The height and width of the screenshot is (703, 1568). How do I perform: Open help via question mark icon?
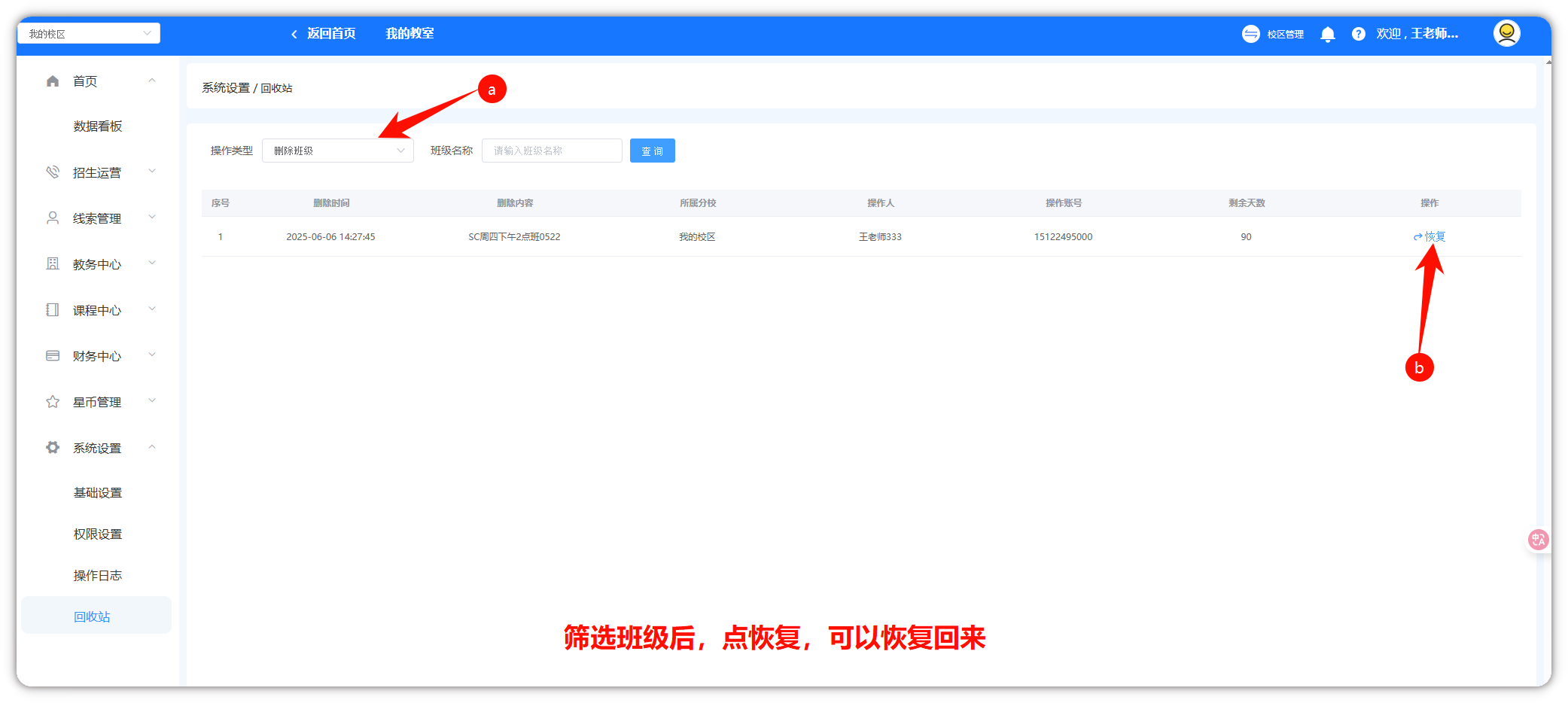[x=1358, y=35]
